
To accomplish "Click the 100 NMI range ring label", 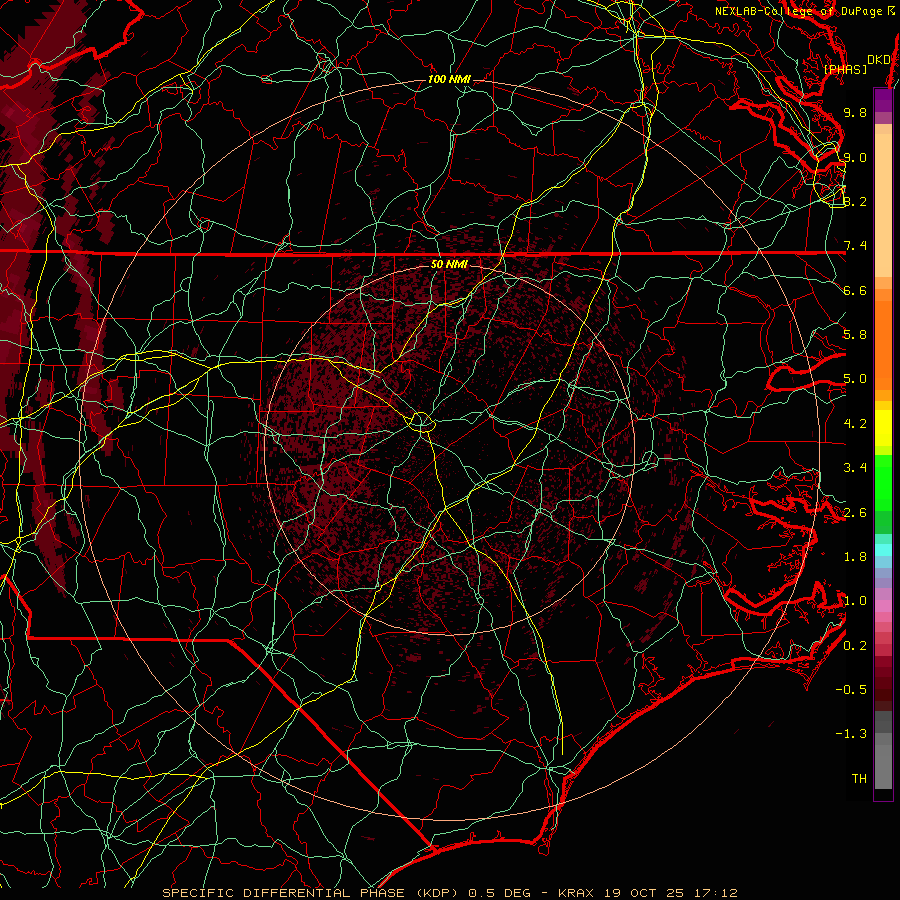I will (x=449, y=79).
